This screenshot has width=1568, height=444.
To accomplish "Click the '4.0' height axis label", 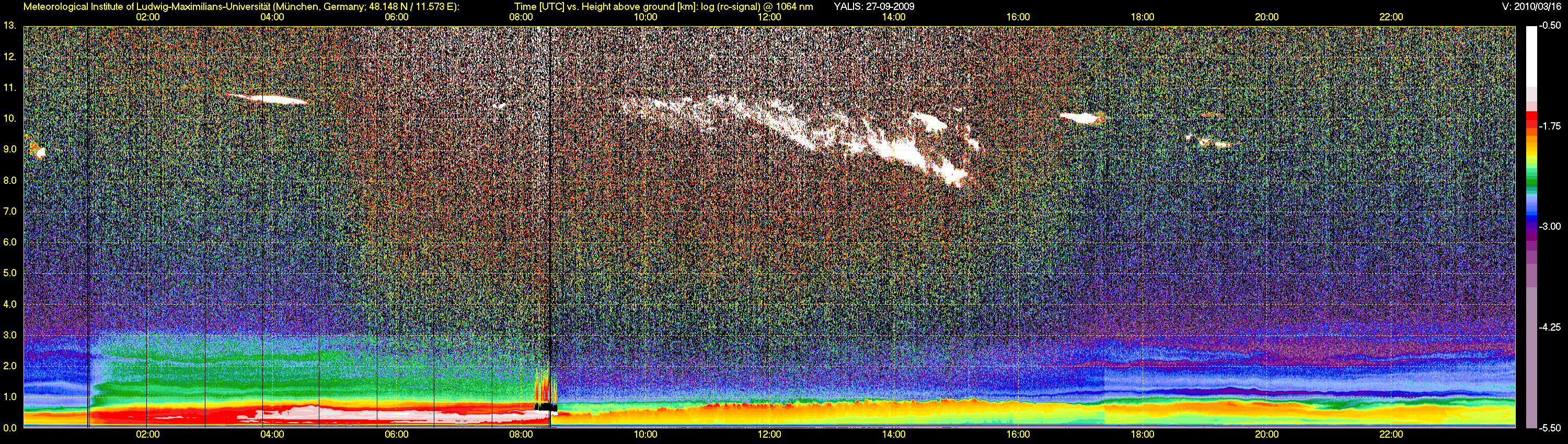I will point(10,304).
